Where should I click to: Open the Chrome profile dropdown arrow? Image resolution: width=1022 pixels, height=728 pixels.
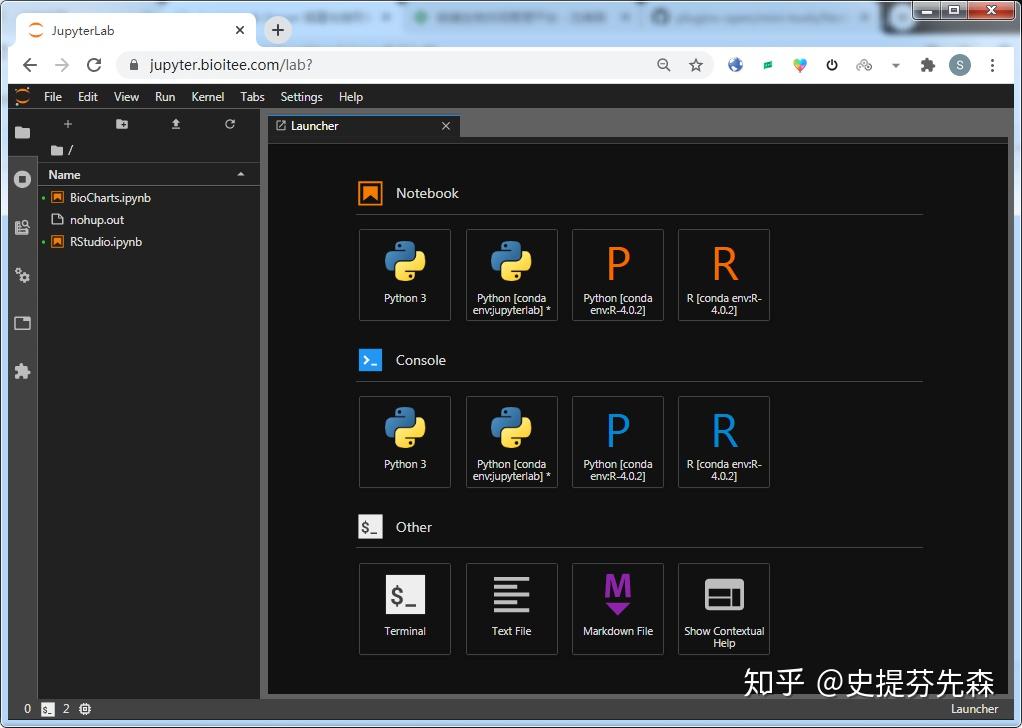click(x=896, y=64)
